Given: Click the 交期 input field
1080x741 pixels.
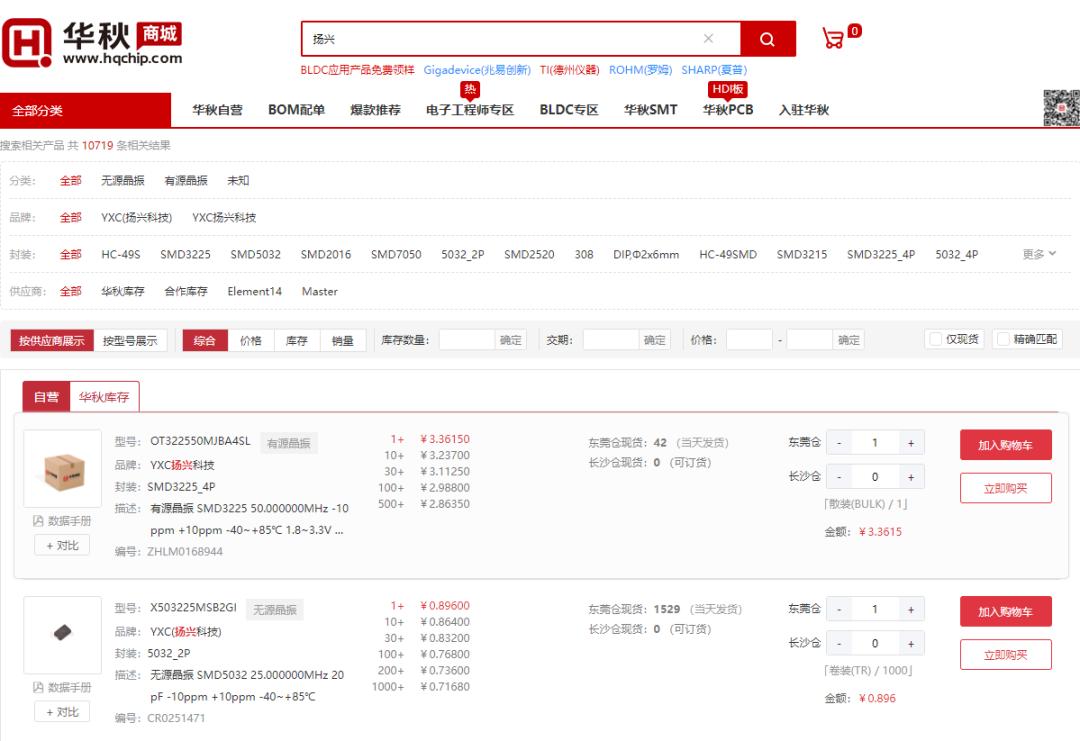Looking at the screenshot, I should (x=611, y=340).
